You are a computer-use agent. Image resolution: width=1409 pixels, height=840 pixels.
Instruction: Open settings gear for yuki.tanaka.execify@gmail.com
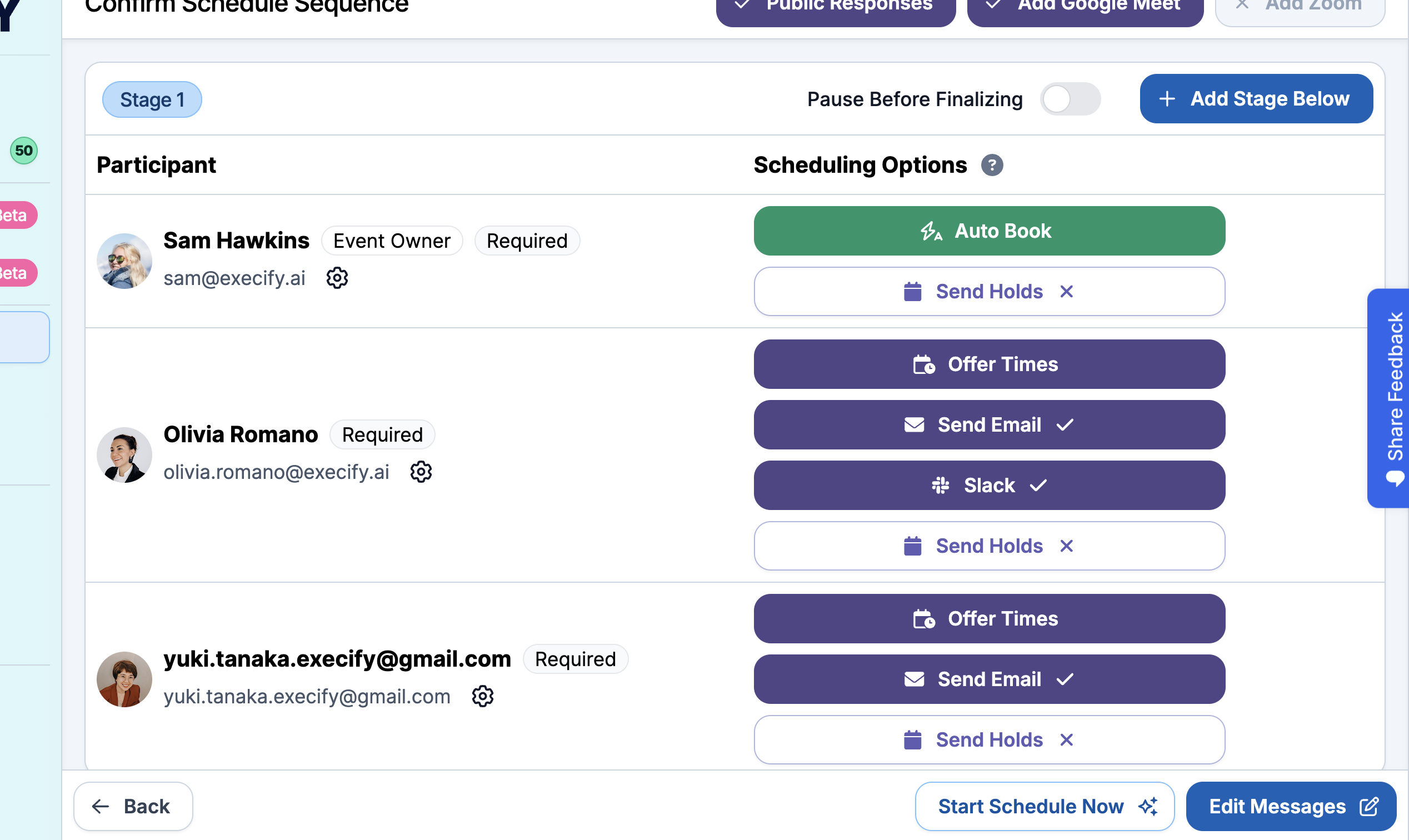coord(483,695)
